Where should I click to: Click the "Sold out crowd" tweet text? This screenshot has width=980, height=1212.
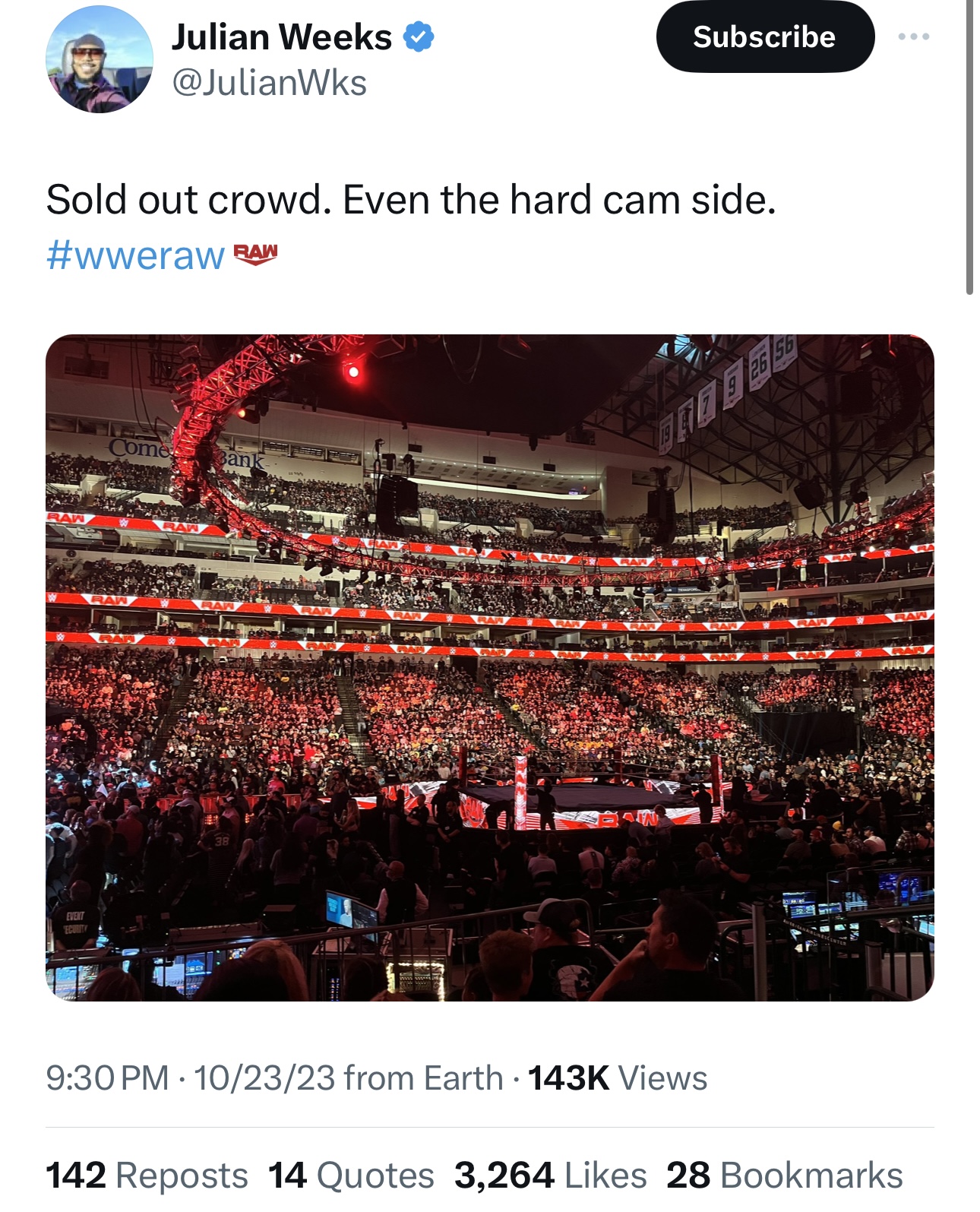tap(410, 201)
